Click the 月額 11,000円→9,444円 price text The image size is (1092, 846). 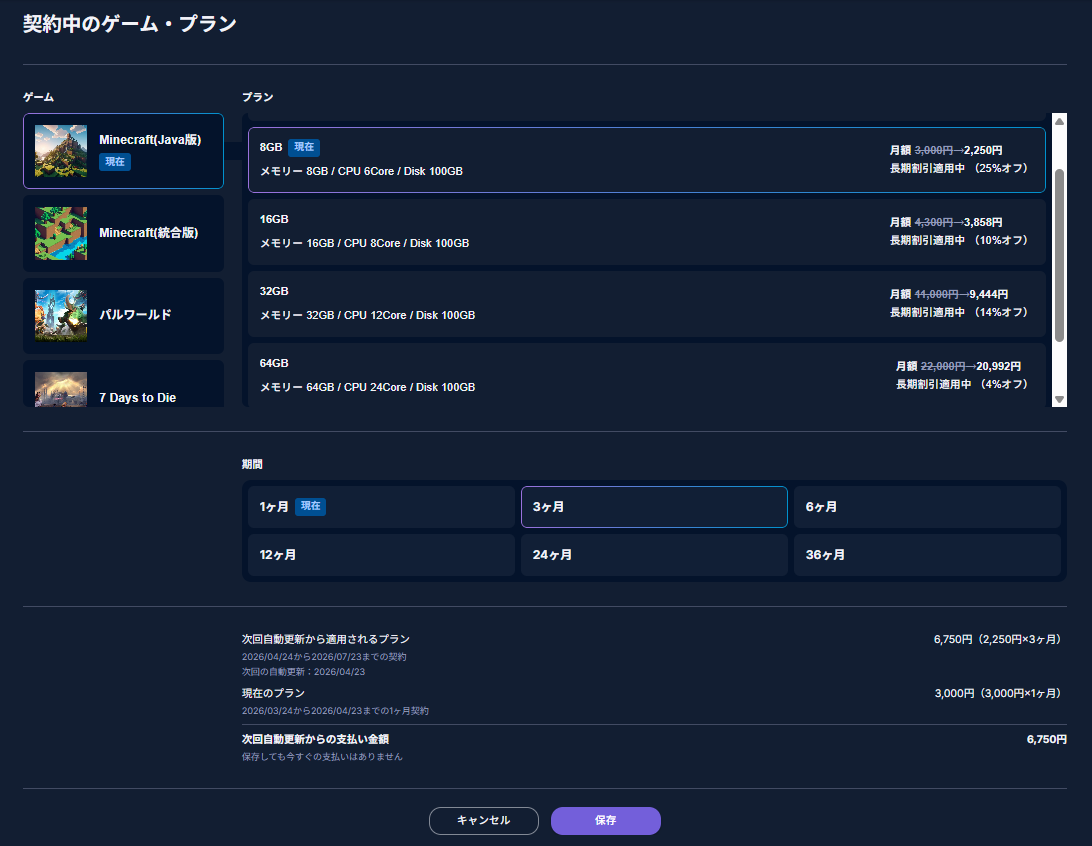948,295
